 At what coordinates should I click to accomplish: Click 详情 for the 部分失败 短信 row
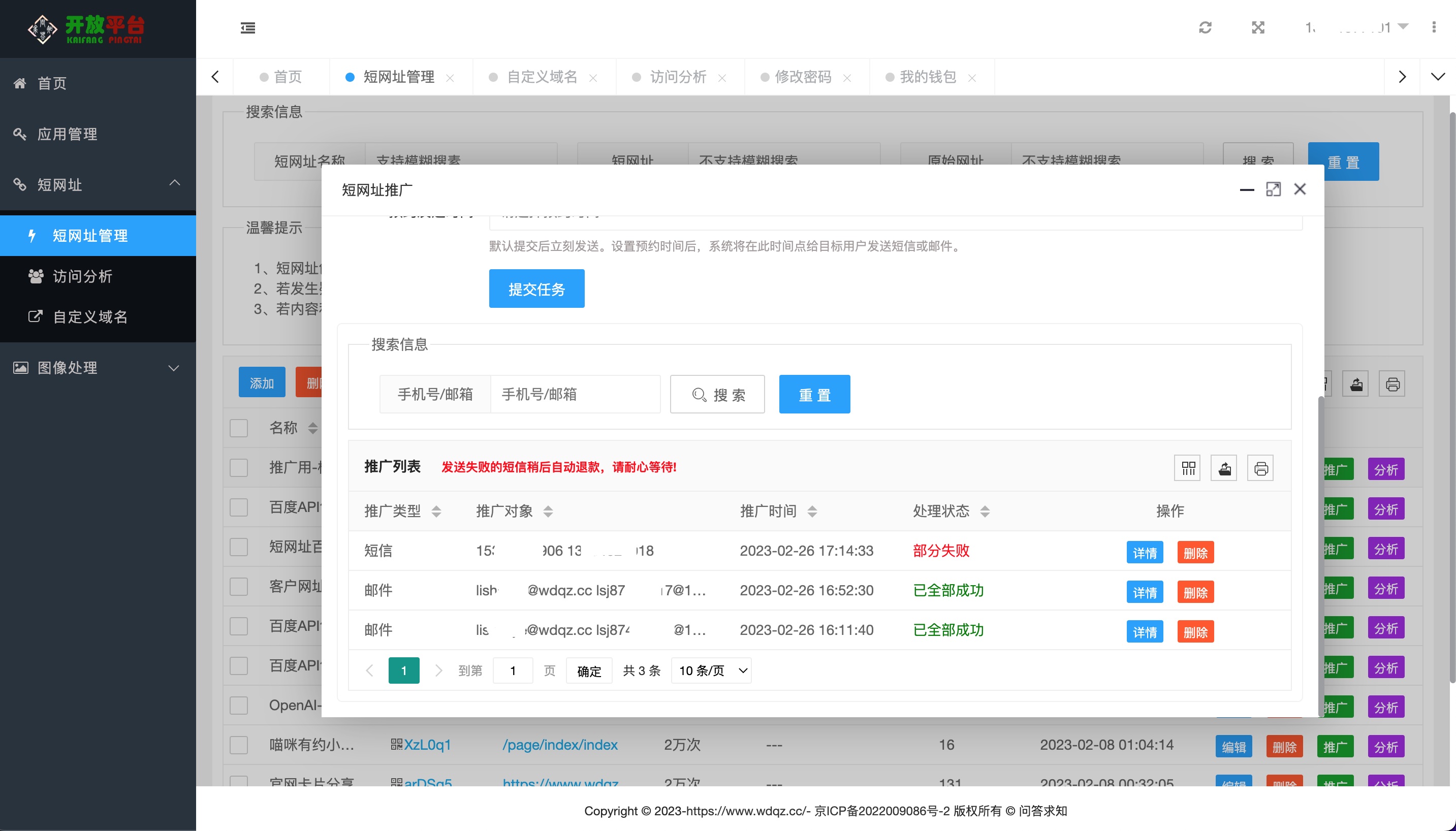[1145, 553]
